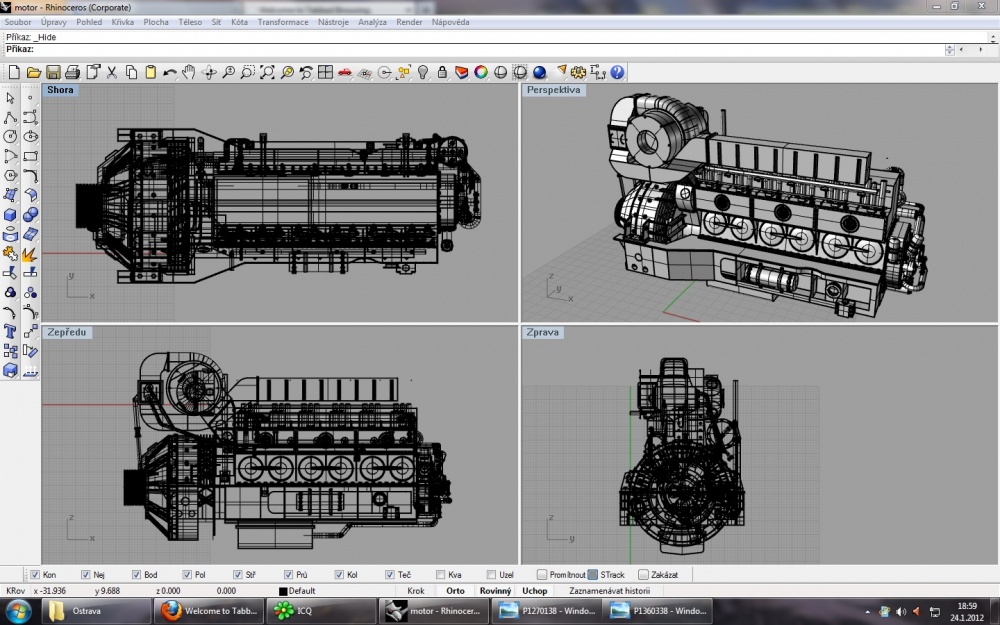Select the Pan hand tool

(189, 72)
